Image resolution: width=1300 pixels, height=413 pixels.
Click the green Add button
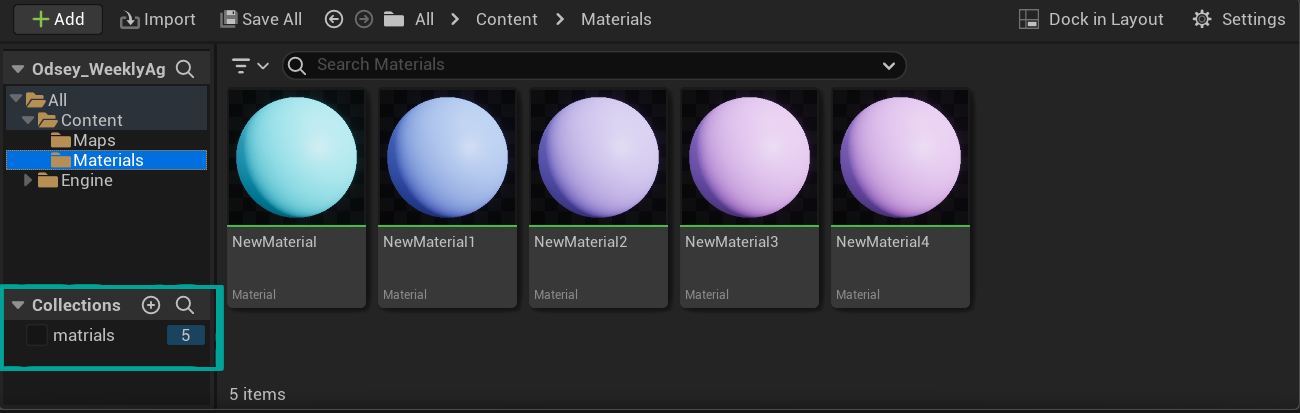[x=59, y=19]
